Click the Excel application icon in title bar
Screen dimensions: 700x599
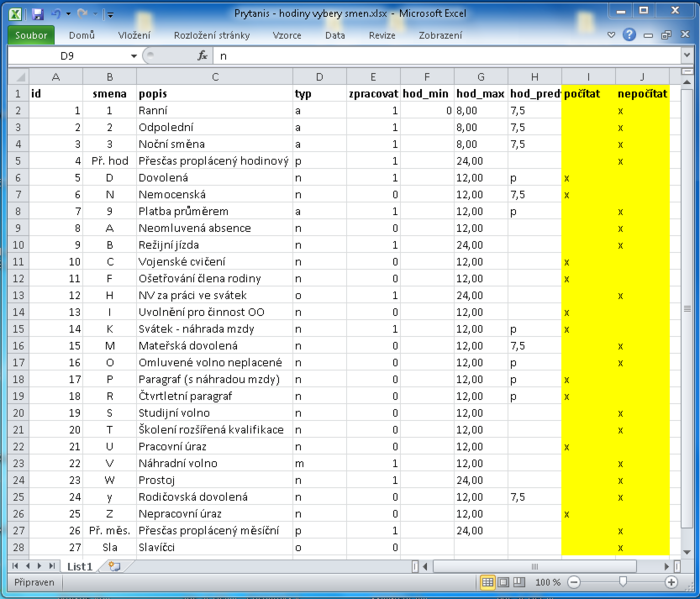click(15, 14)
